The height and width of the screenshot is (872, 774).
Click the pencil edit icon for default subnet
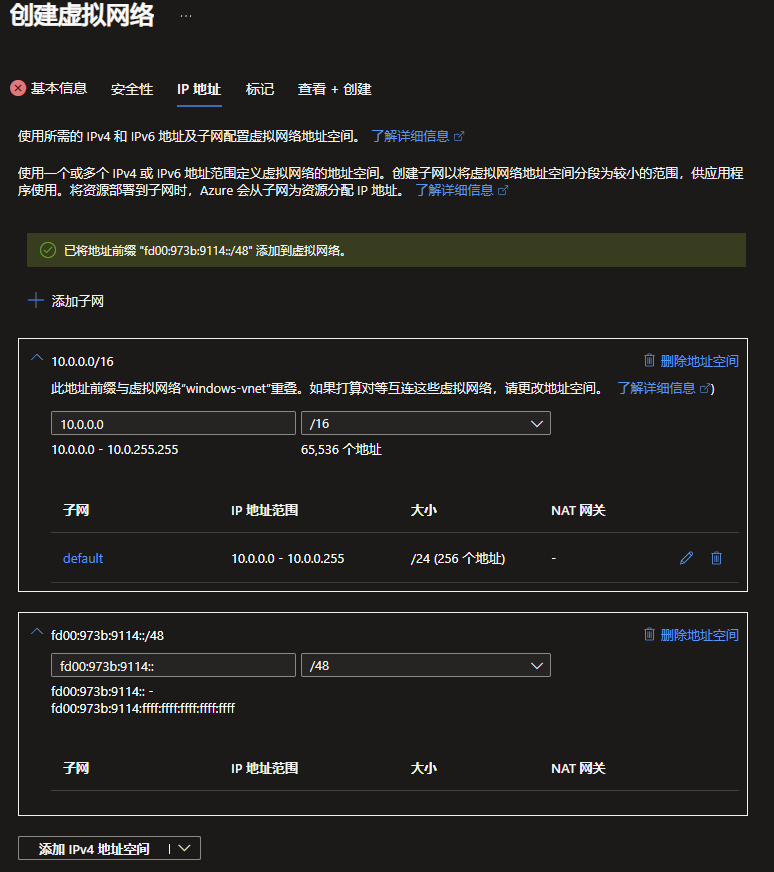click(x=686, y=558)
